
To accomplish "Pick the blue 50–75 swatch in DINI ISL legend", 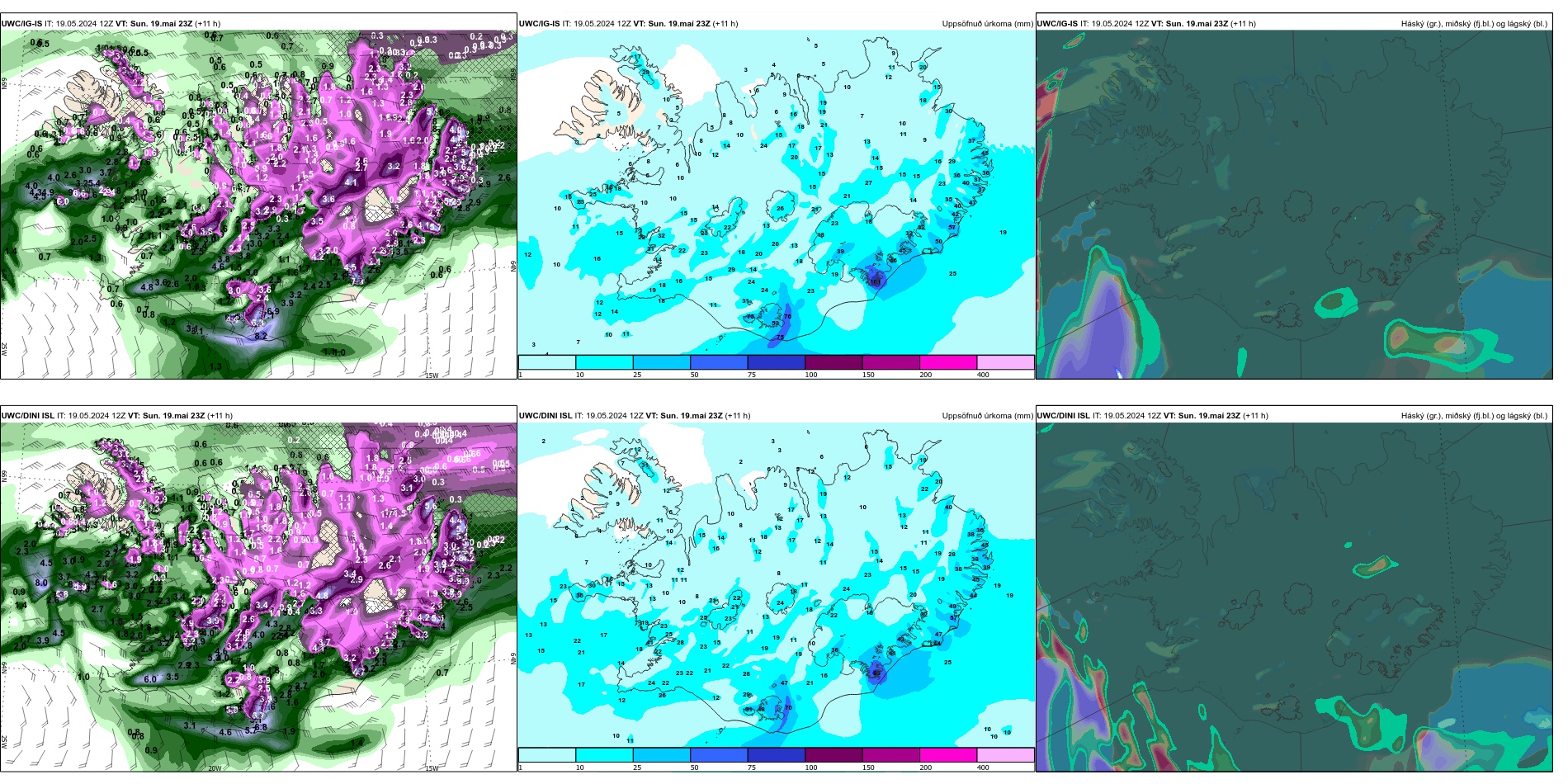I will (719, 755).
